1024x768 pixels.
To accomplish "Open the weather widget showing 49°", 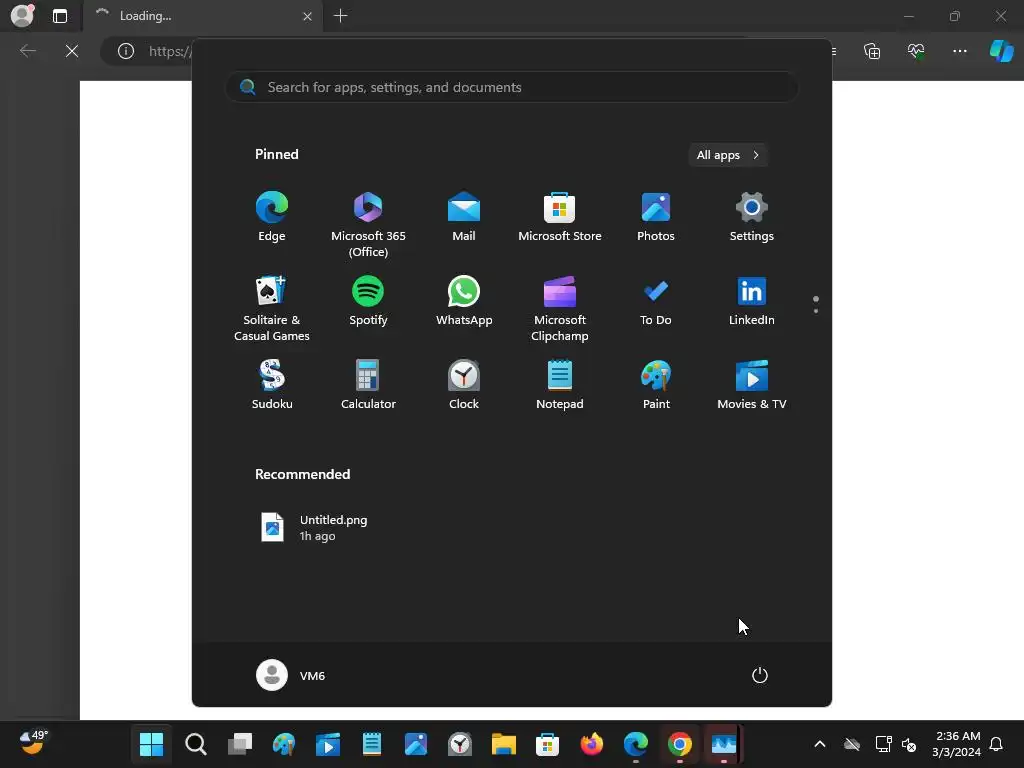I will tap(33, 743).
